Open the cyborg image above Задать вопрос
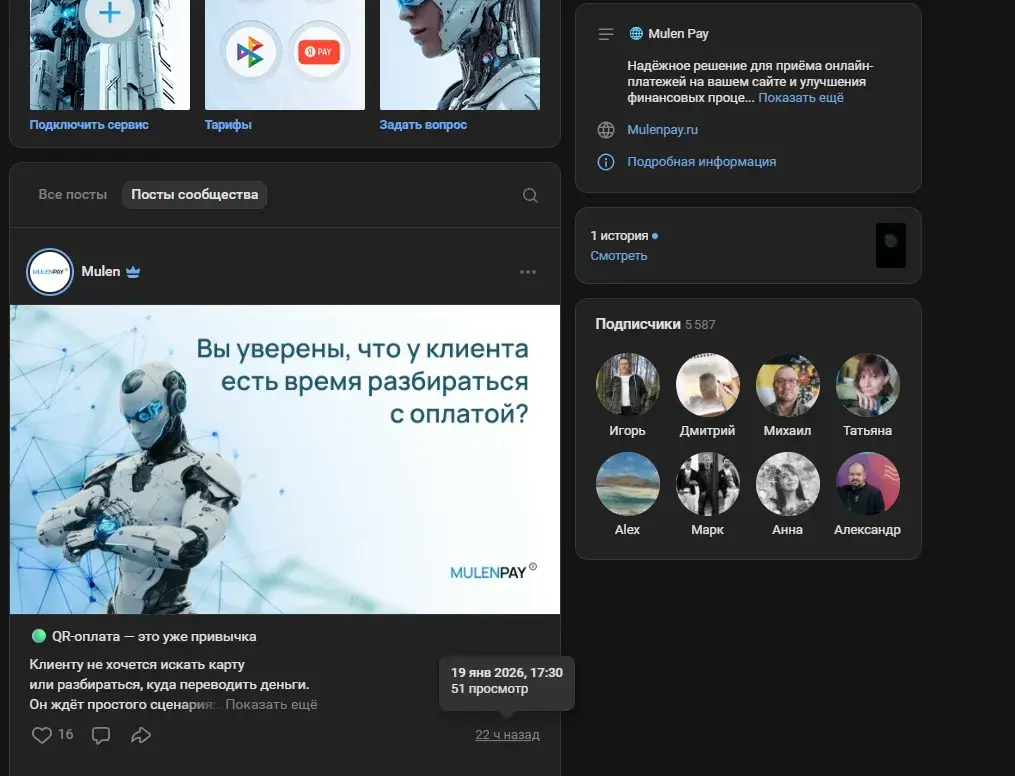 point(460,55)
